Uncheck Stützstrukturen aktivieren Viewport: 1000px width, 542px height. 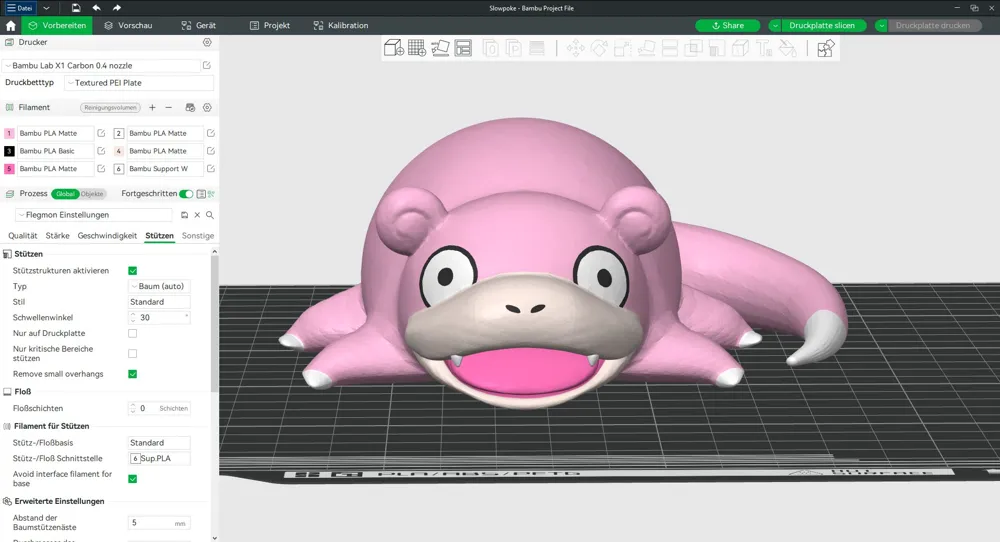tap(133, 271)
